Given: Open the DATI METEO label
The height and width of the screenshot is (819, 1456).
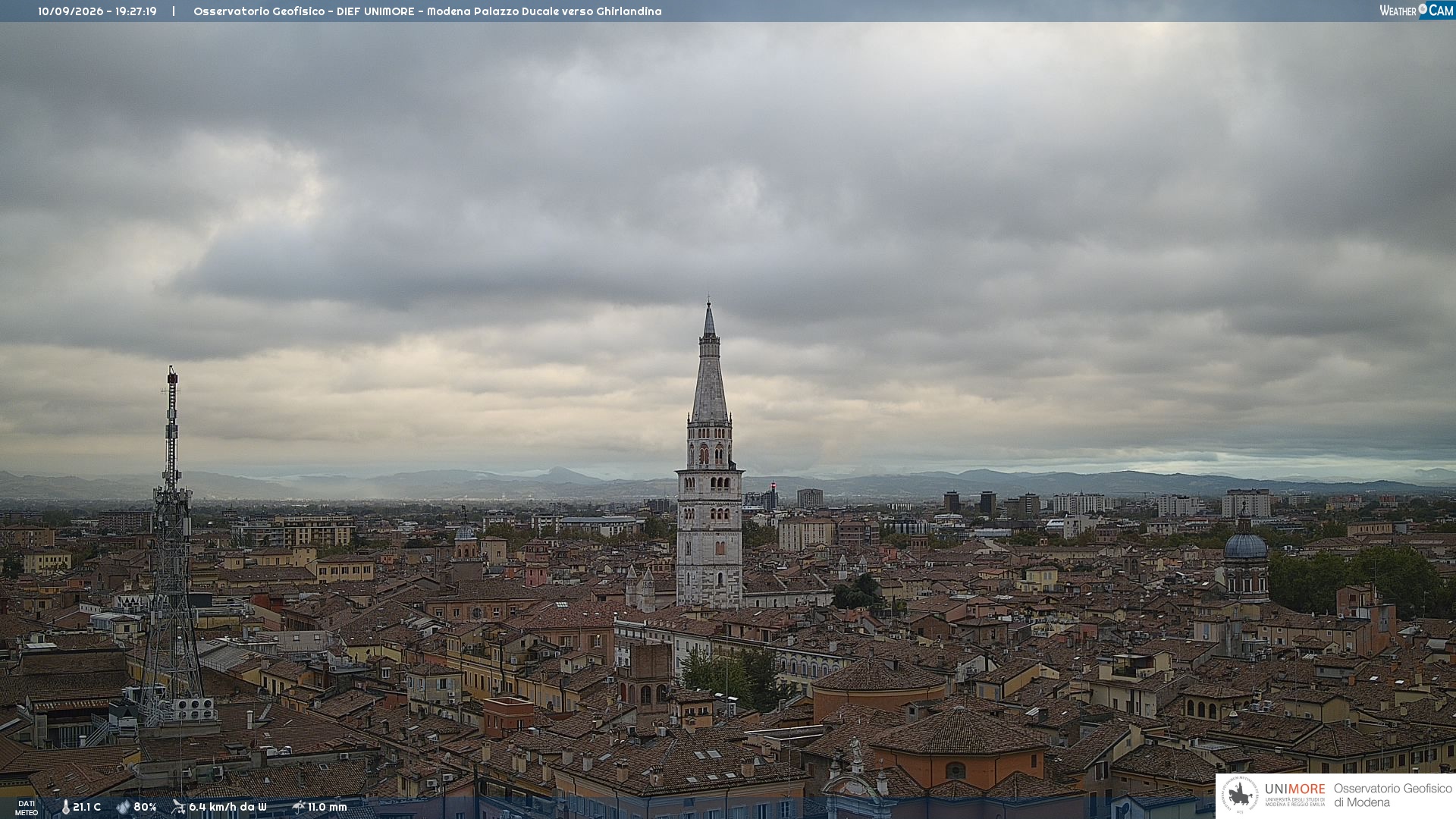Looking at the screenshot, I should click(27, 808).
